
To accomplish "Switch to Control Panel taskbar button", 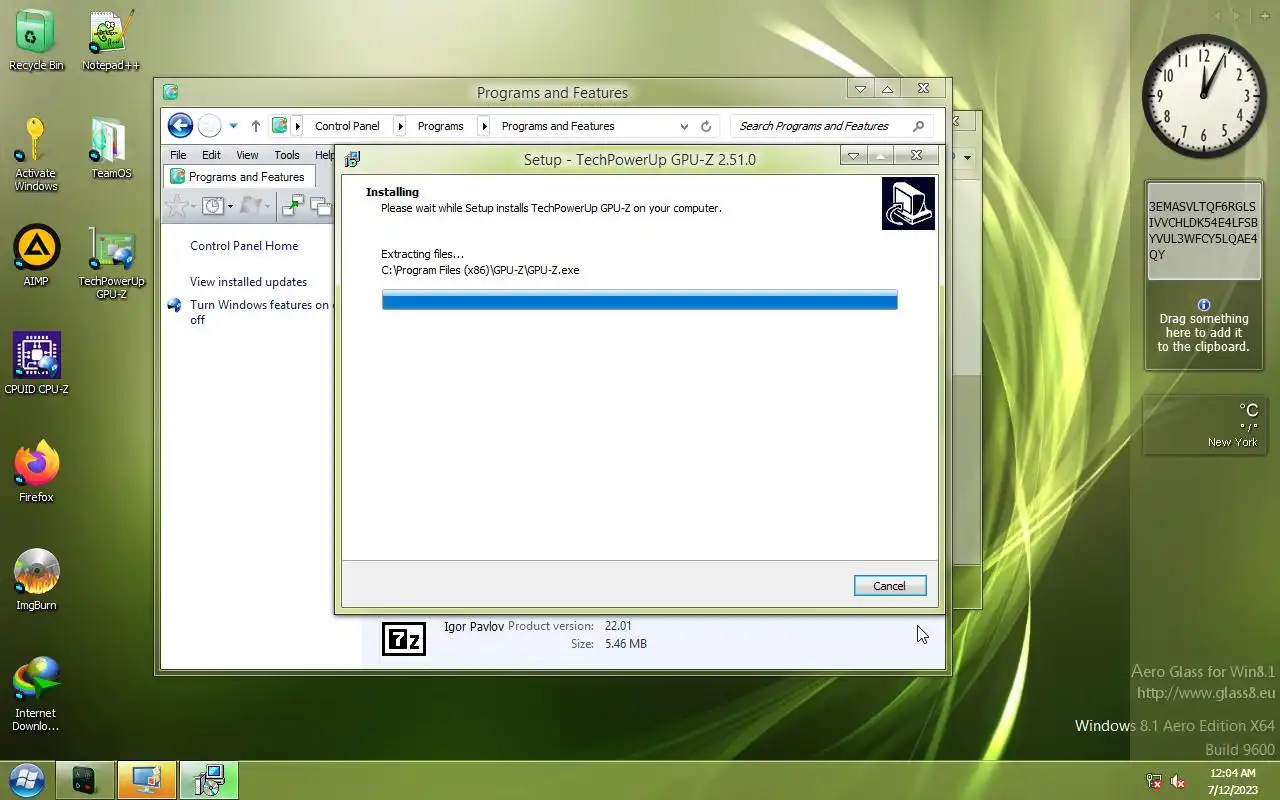I will click(x=147, y=780).
